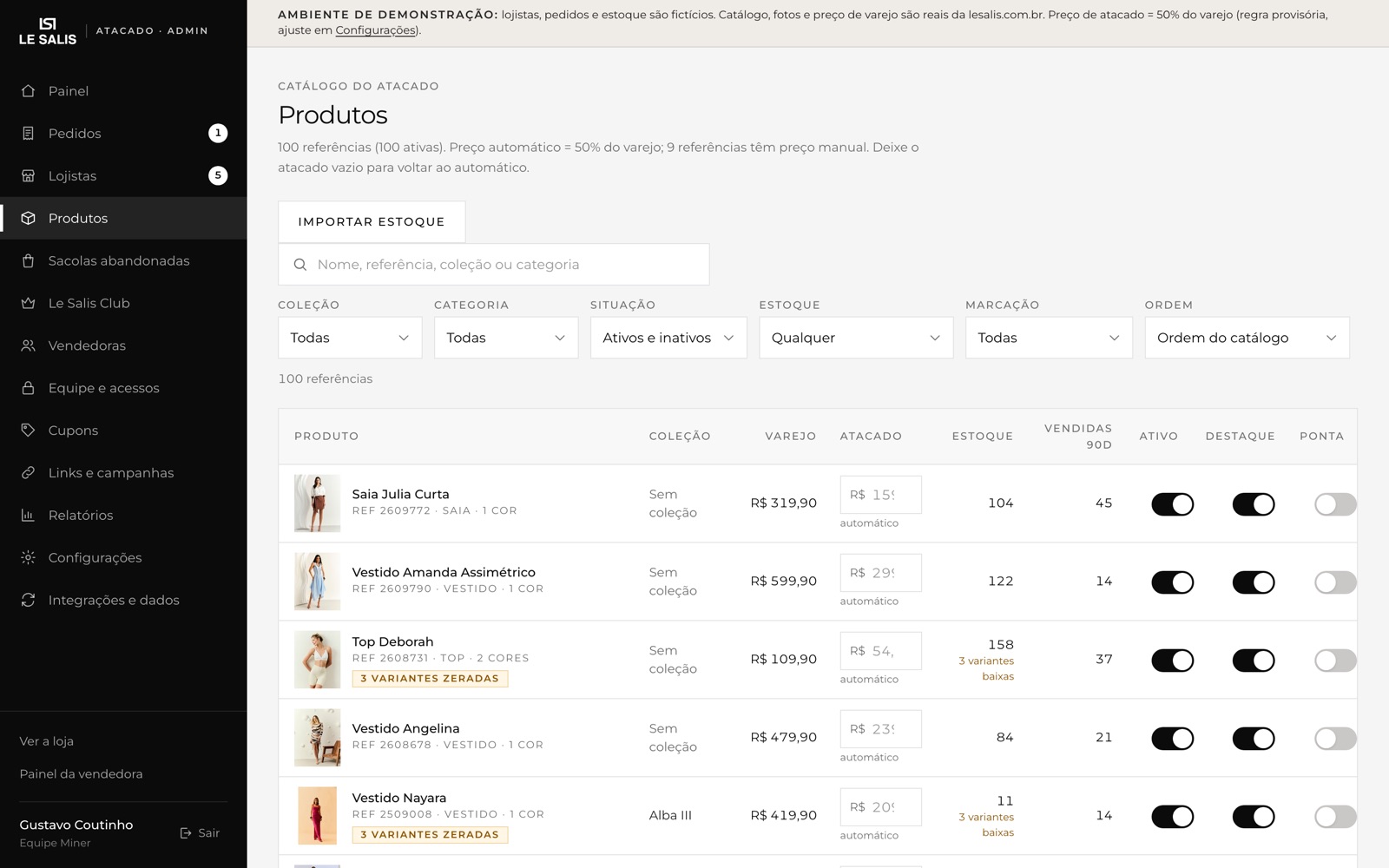This screenshot has height=868, width=1389.
Task: Click the Configurações gear icon
Action: tap(28, 558)
